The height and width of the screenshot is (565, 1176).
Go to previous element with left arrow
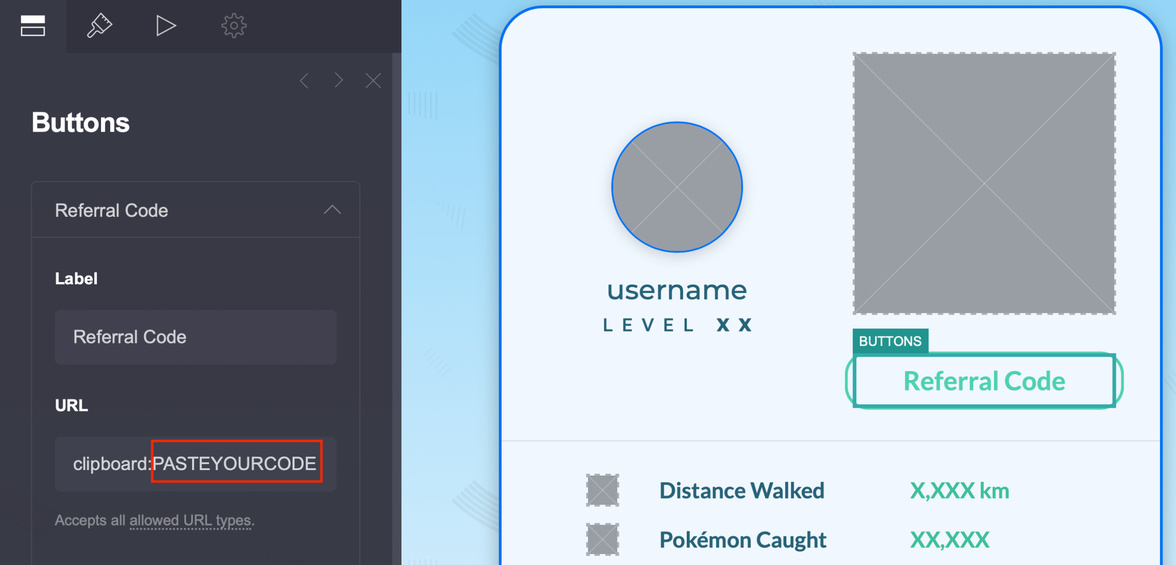click(x=304, y=80)
